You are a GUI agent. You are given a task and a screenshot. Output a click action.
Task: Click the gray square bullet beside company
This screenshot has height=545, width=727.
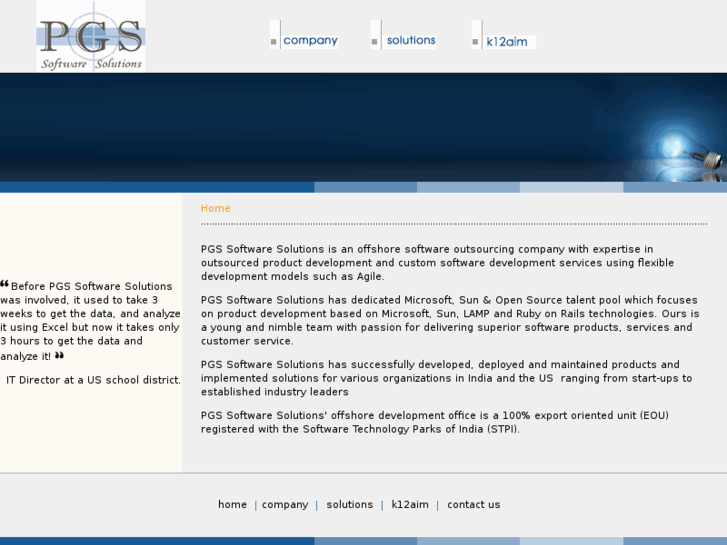pyautogui.click(x=274, y=42)
